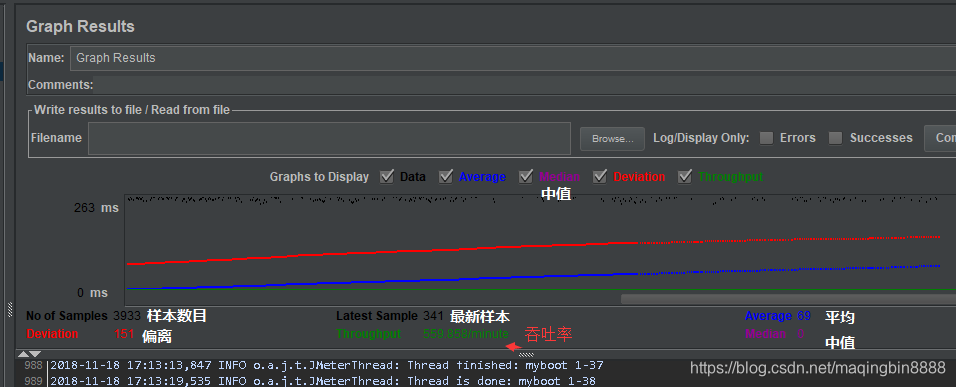This screenshot has width=956, height=387.
Task: Uncheck the Throughput graph checkbox
Action: (x=685, y=177)
